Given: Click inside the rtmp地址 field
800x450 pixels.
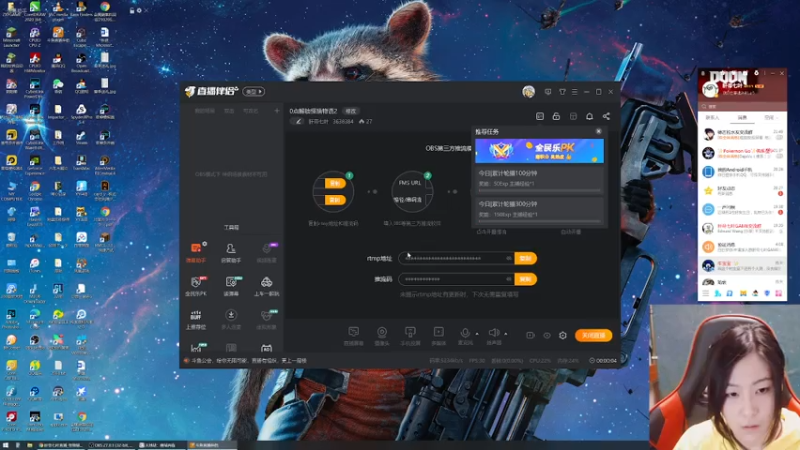Looking at the screenshot, I should 457,258.
